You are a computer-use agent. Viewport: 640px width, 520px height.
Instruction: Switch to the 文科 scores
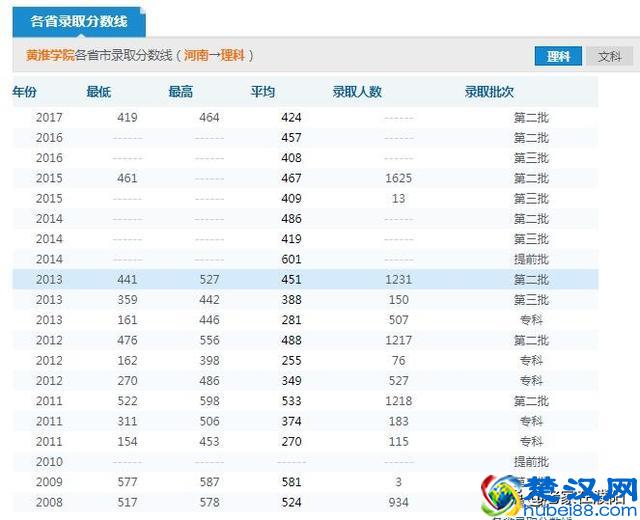[609, 56]
